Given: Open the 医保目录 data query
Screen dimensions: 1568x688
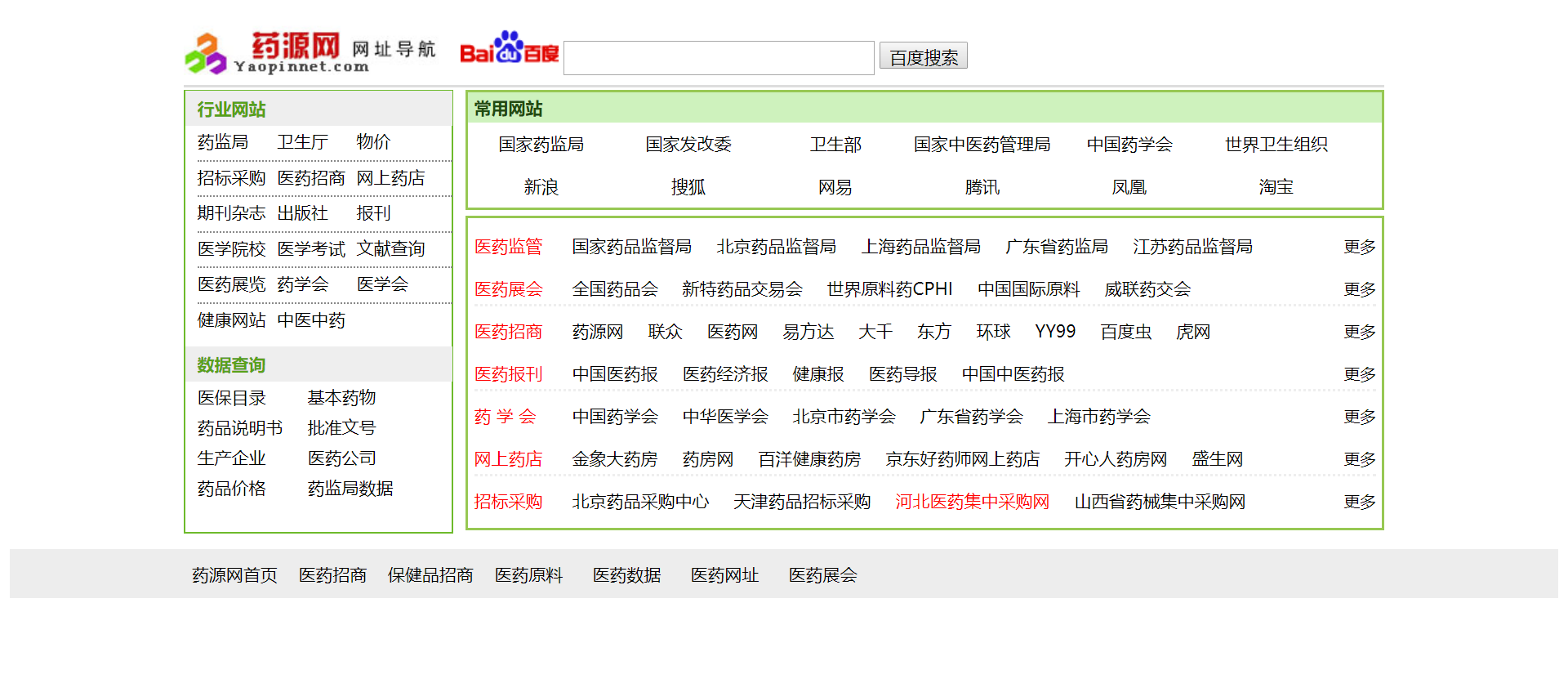Looking at the screenshot, I should tap(232, 398).
